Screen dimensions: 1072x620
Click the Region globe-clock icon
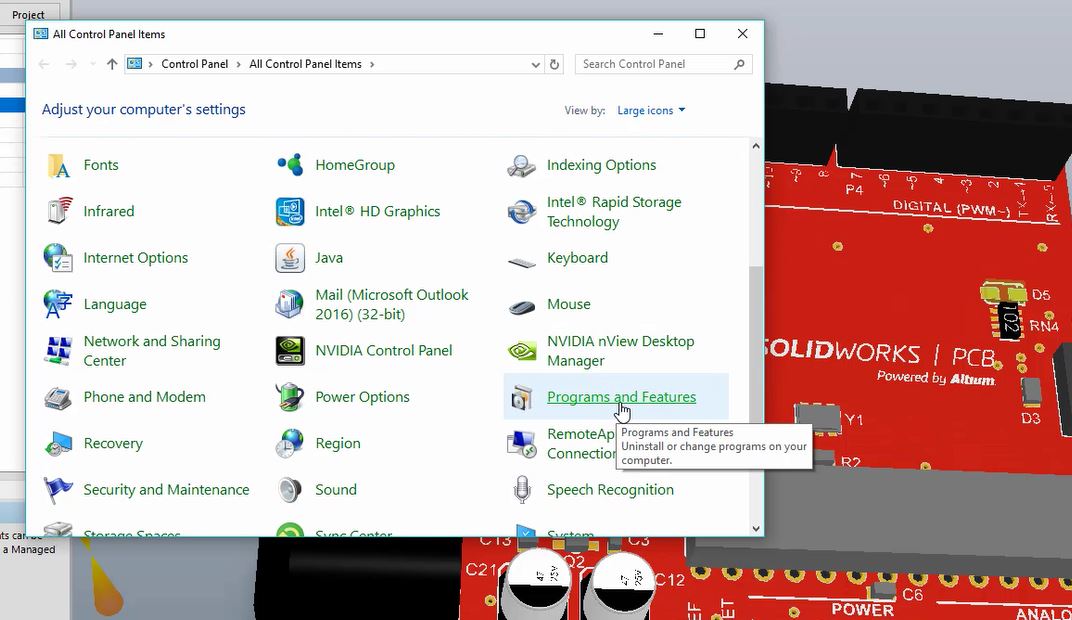point(290,444)
